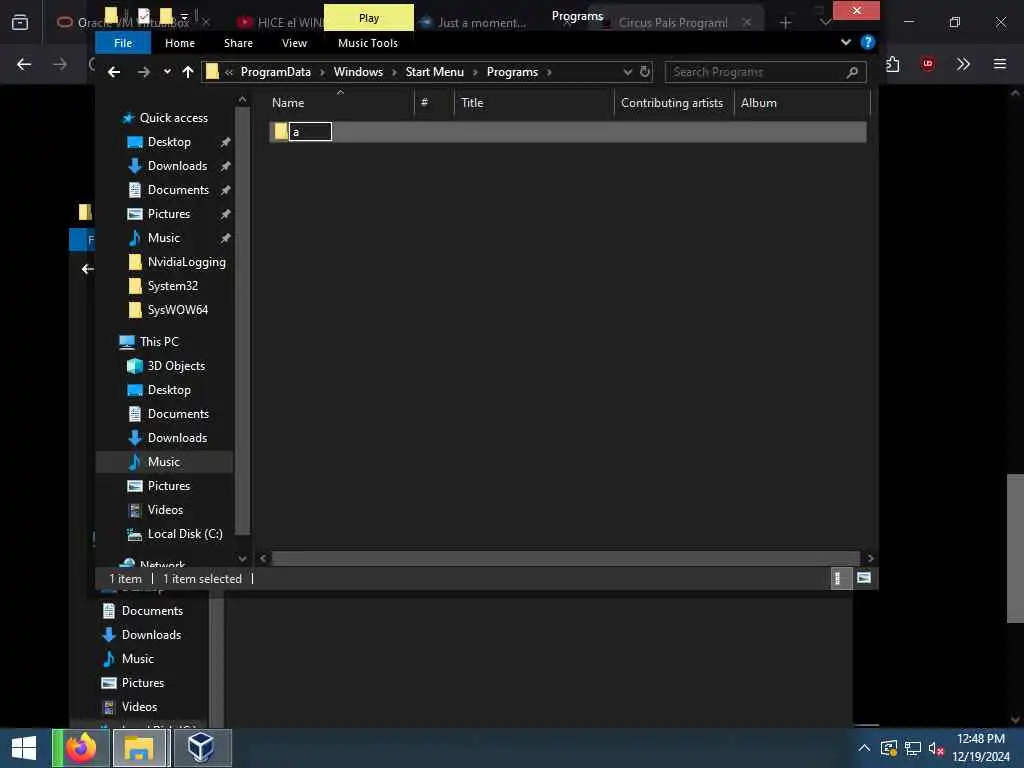Select the View ribbon tab

tap(294, 43)
